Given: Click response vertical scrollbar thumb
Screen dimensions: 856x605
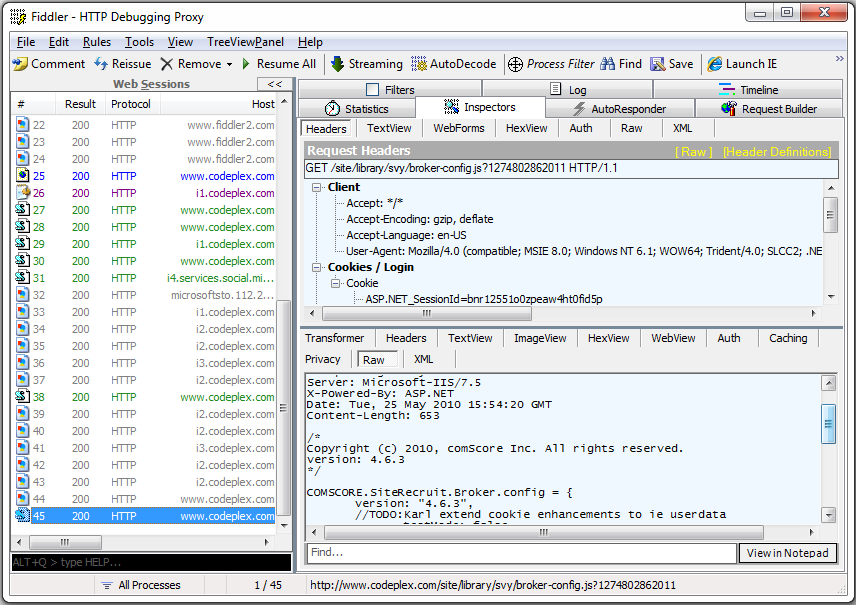Looking at the screenshot, I should pos(829,424).
